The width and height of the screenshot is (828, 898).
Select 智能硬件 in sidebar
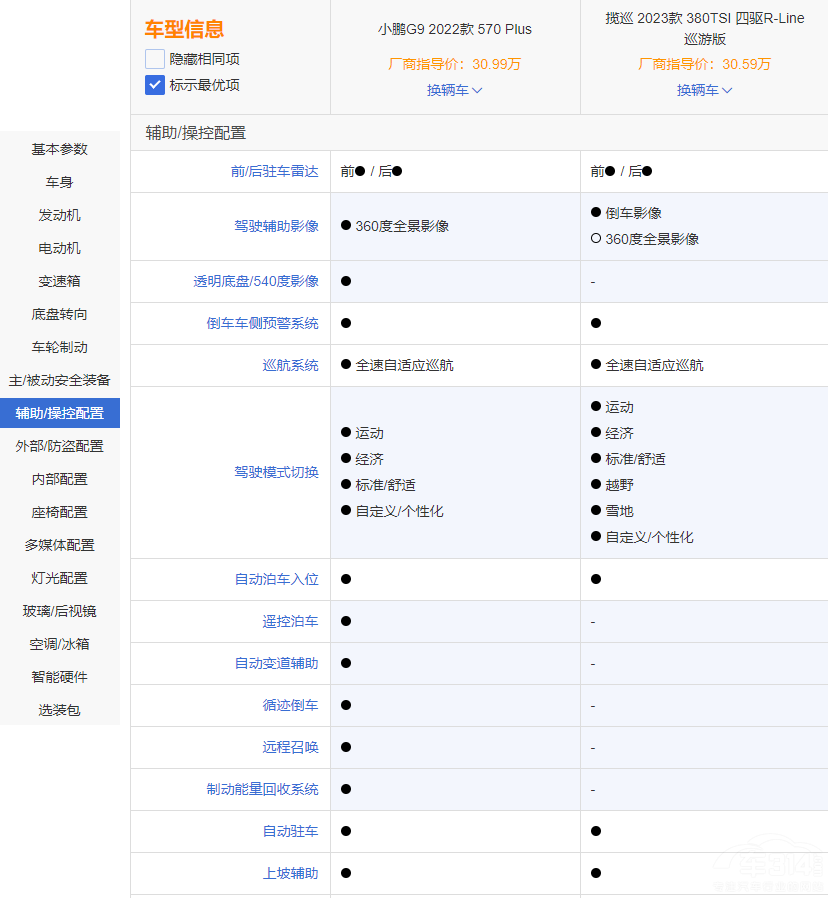pos(60,677)
